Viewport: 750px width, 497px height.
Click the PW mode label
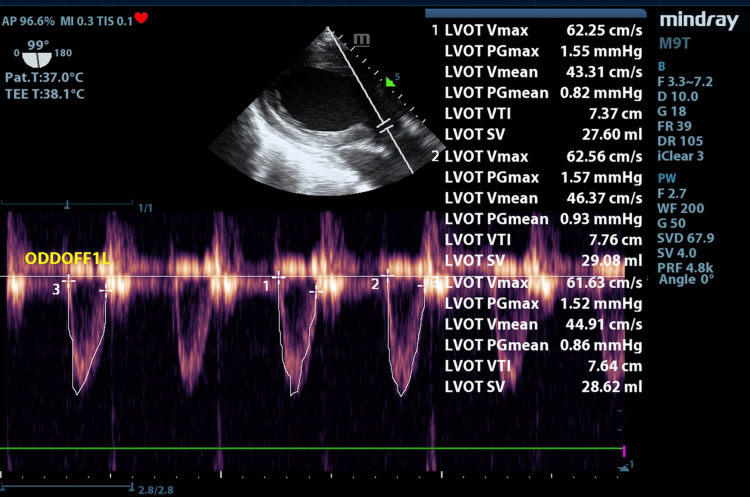[x=667, y=178]
